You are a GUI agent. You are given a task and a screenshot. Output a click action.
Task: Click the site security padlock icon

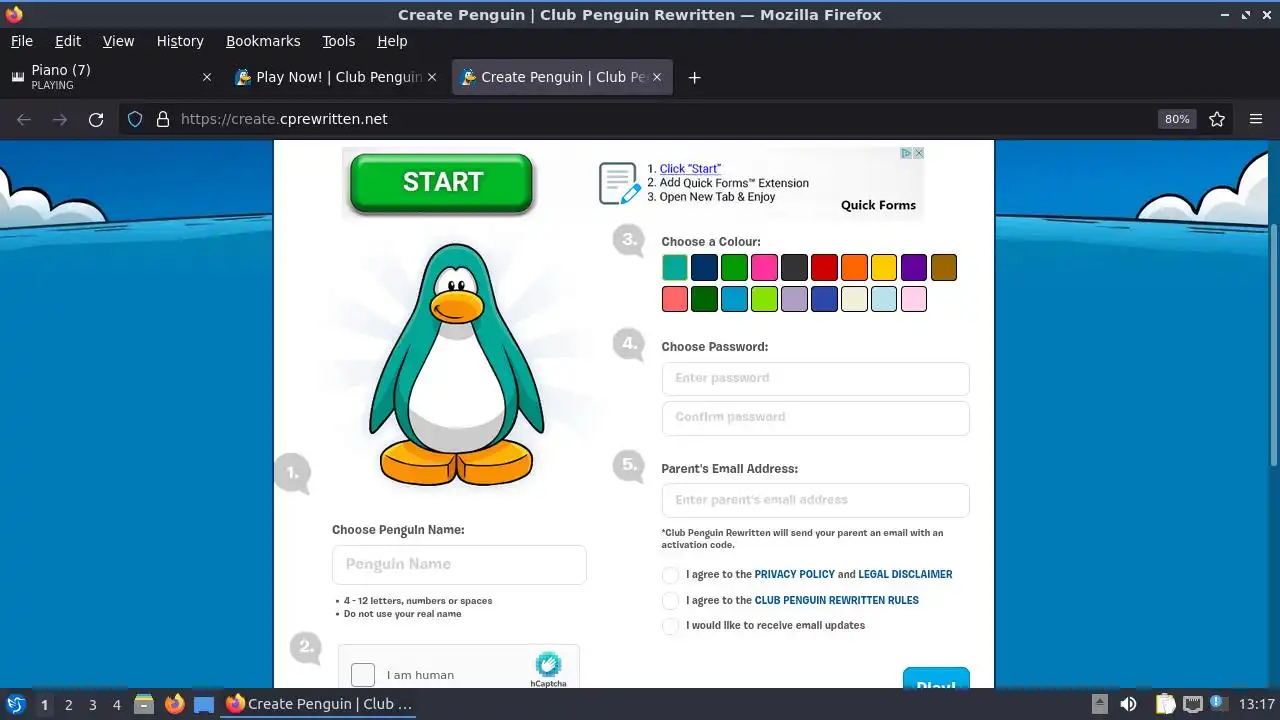click(x=163, y=119)
